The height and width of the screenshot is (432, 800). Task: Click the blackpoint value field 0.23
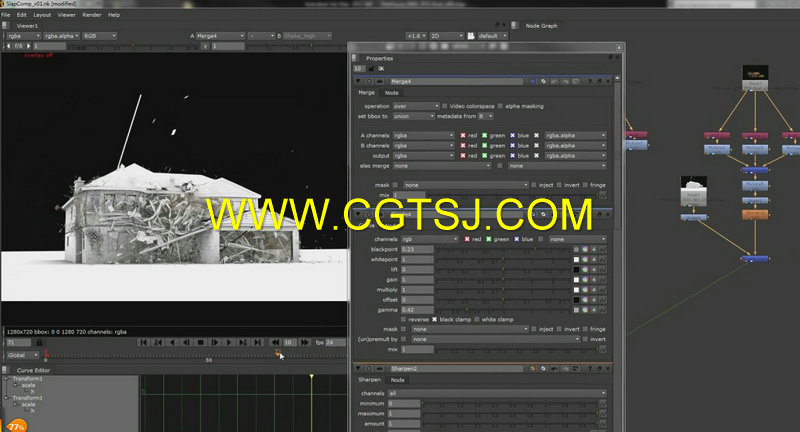point(417,249)
